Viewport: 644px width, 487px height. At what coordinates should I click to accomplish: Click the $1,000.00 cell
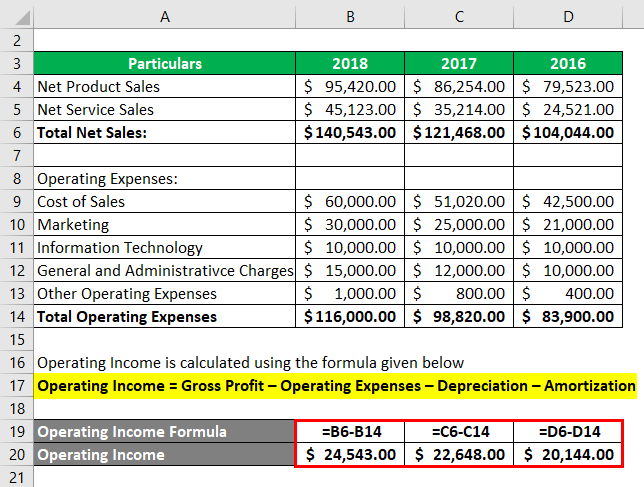(350, 293)
